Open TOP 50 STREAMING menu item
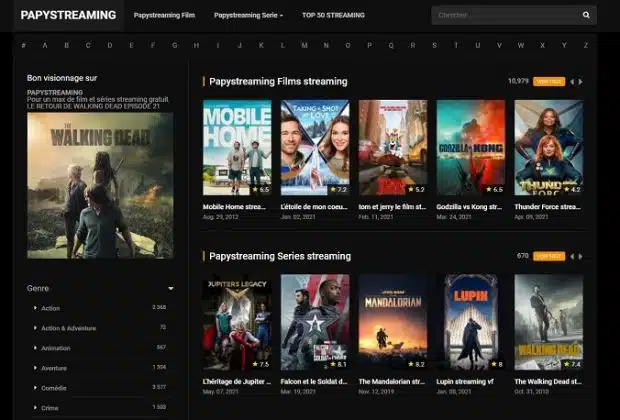The image size is (620, 420). pyautogui.click(x=333, y=15)
